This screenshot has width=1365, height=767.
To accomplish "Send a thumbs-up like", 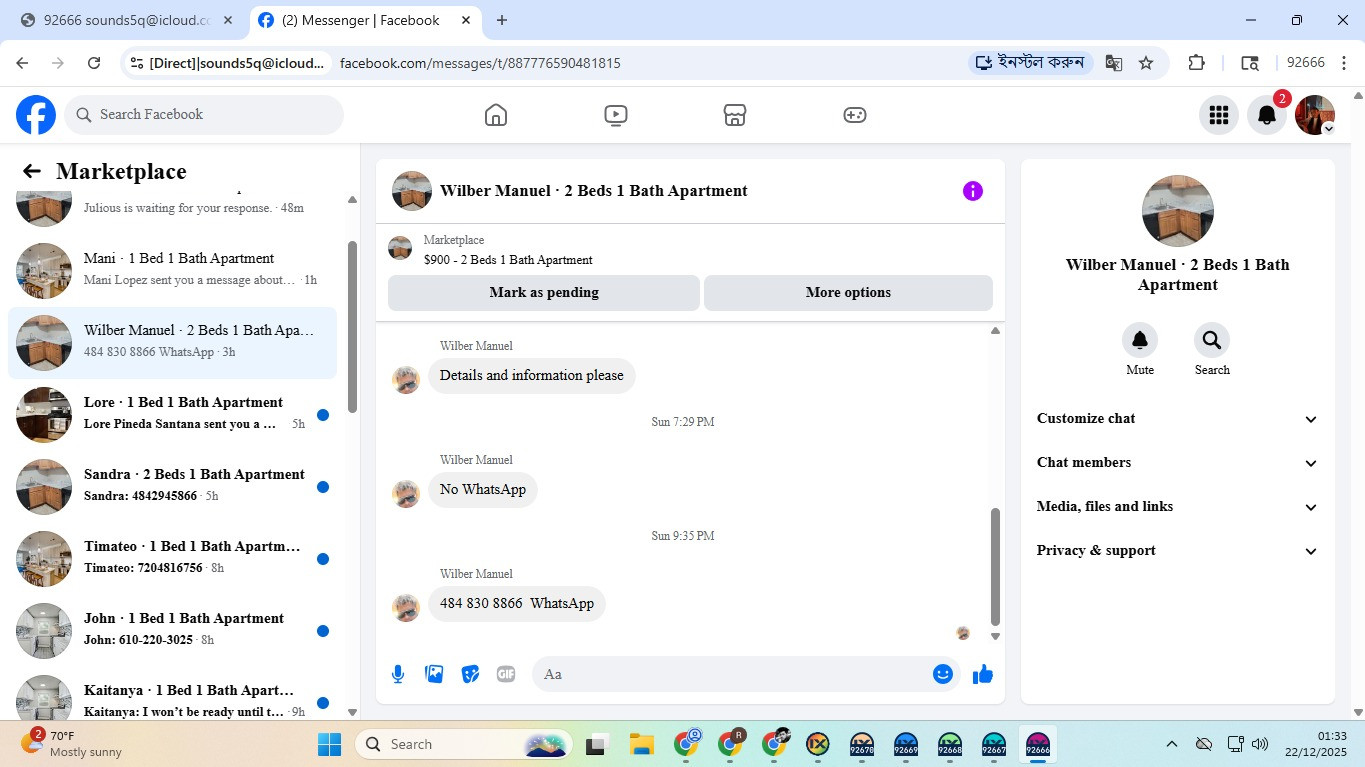I will point(983,674).
